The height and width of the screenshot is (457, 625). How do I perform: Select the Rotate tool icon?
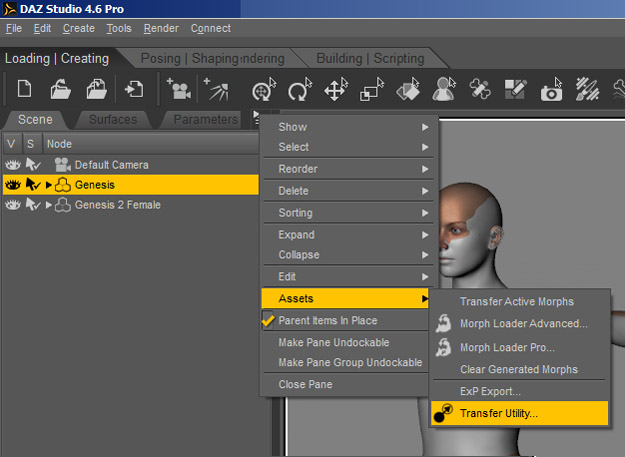300,89
